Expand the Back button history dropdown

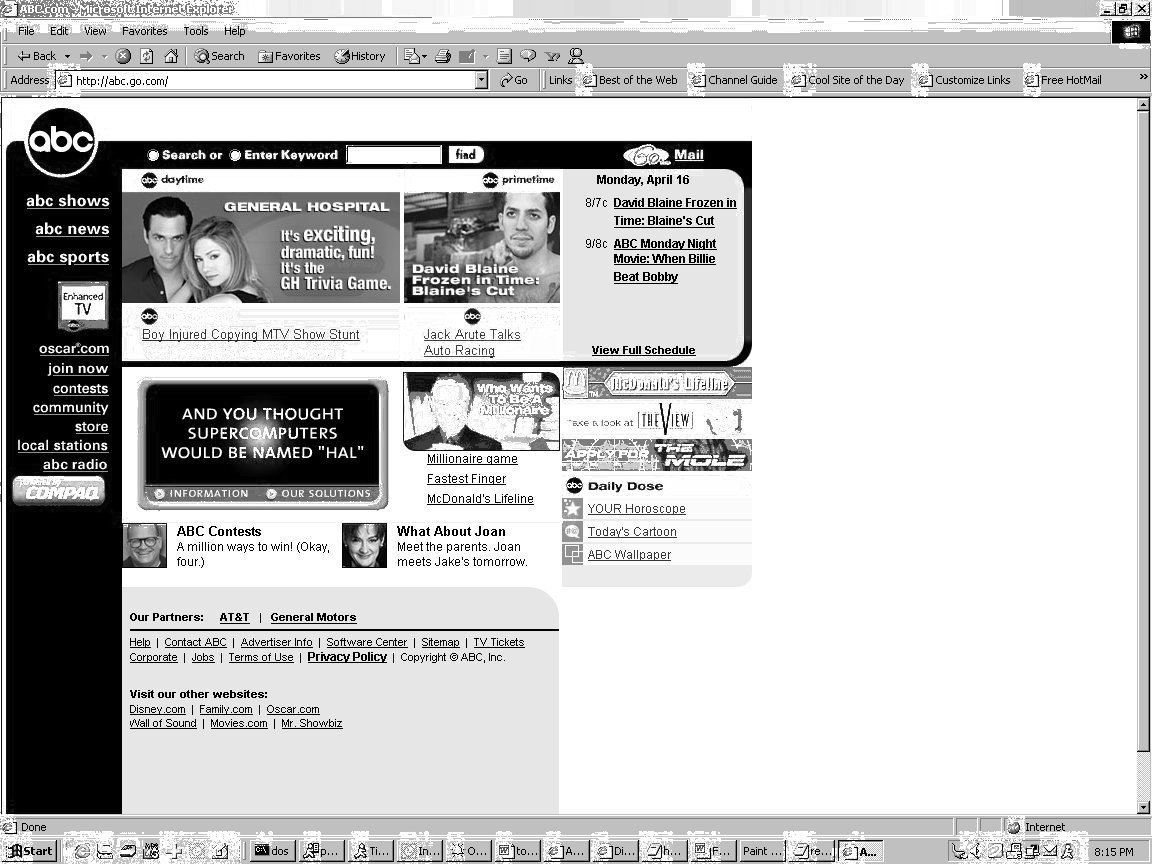[x=68, y=56]
